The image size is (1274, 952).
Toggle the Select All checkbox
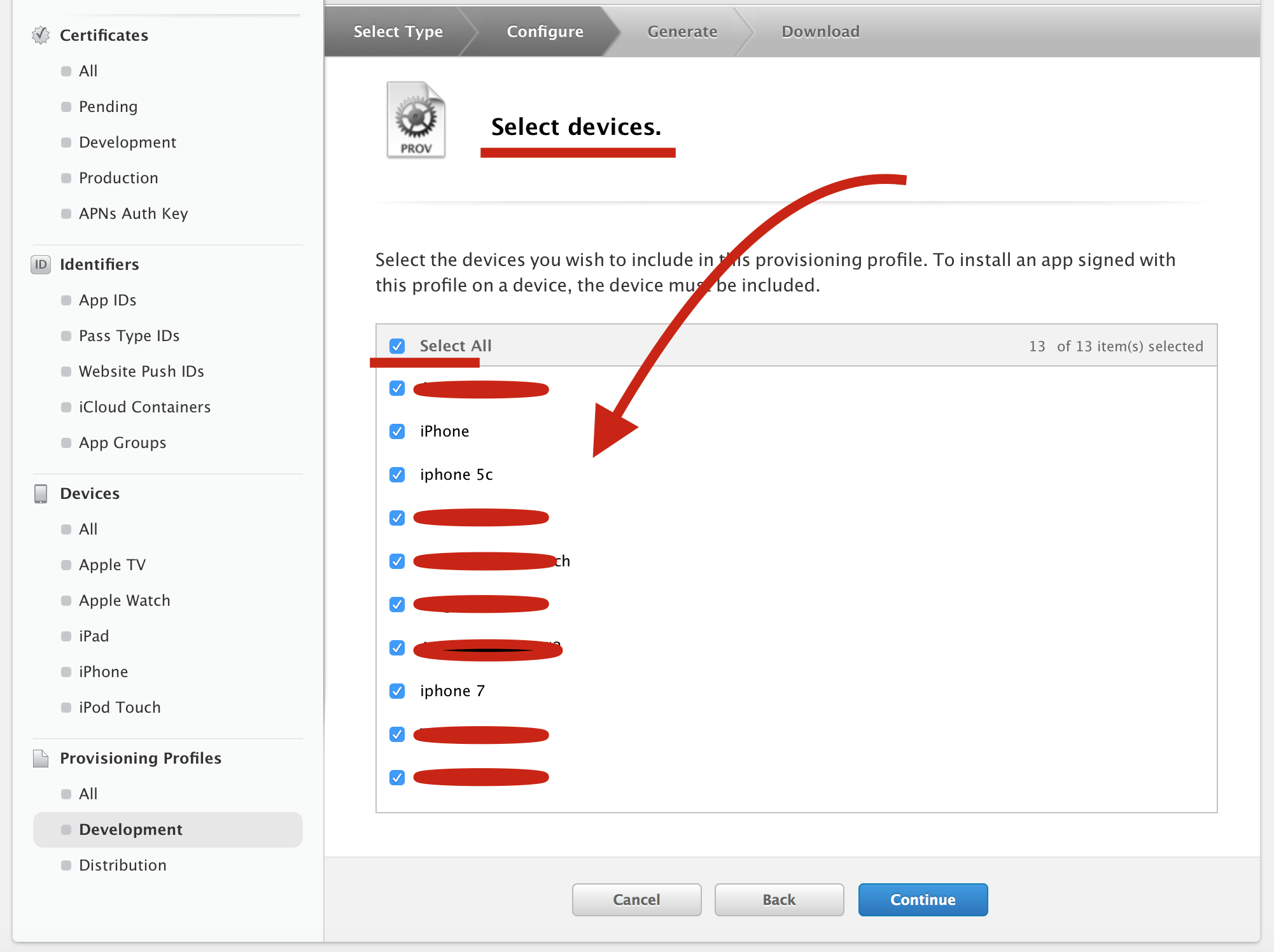click(397, 346)
